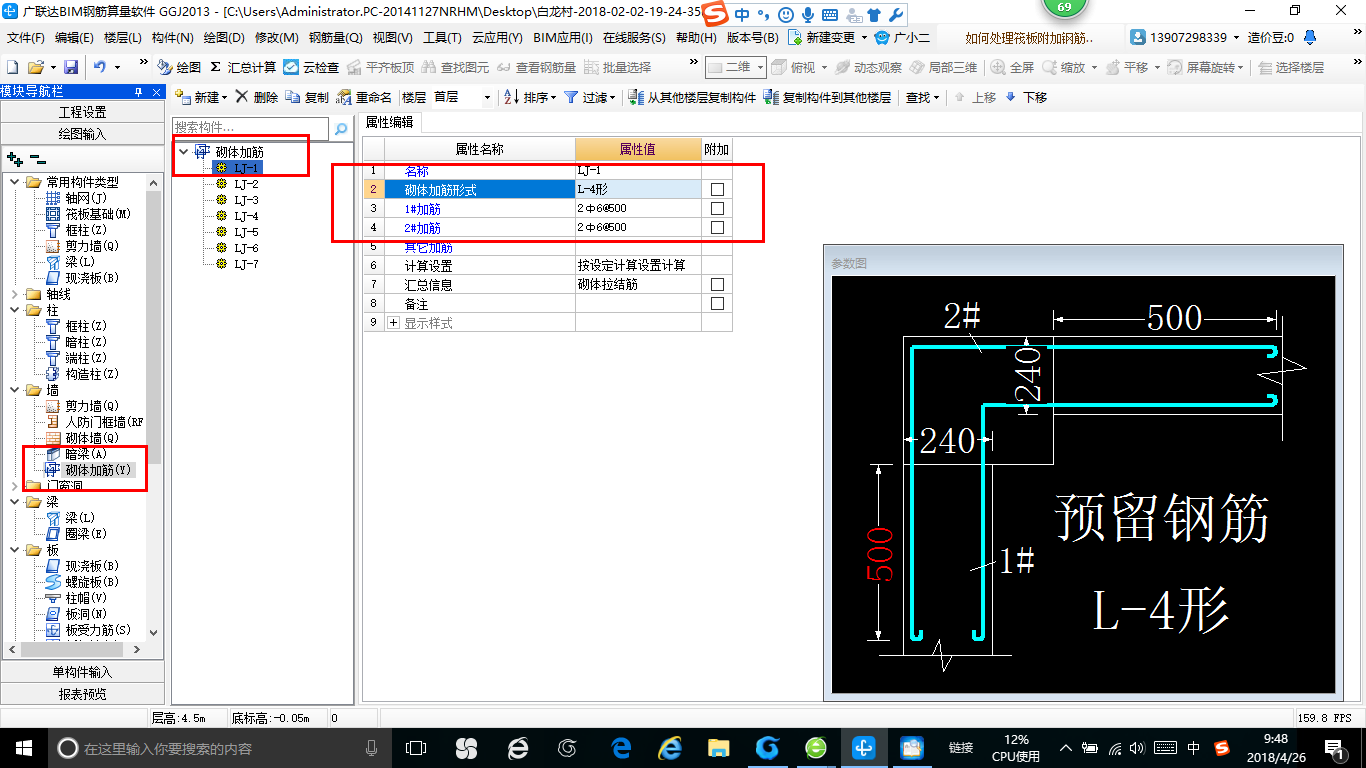Click 下移 move down arrow

coord(1026,97)
